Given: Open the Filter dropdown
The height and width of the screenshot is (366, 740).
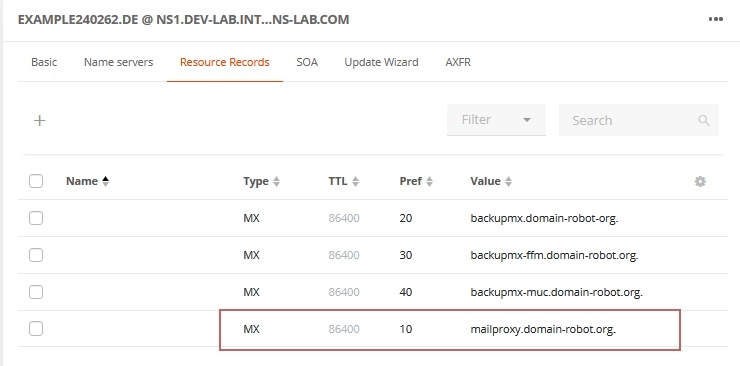Looking at the screenshot, I should 496,120.
